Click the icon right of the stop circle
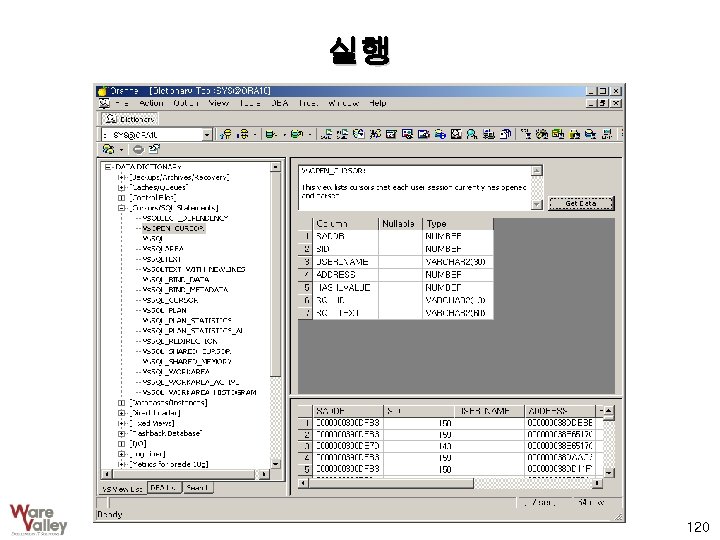This screenshot has height=540, width=720. [x=154, y=149]
